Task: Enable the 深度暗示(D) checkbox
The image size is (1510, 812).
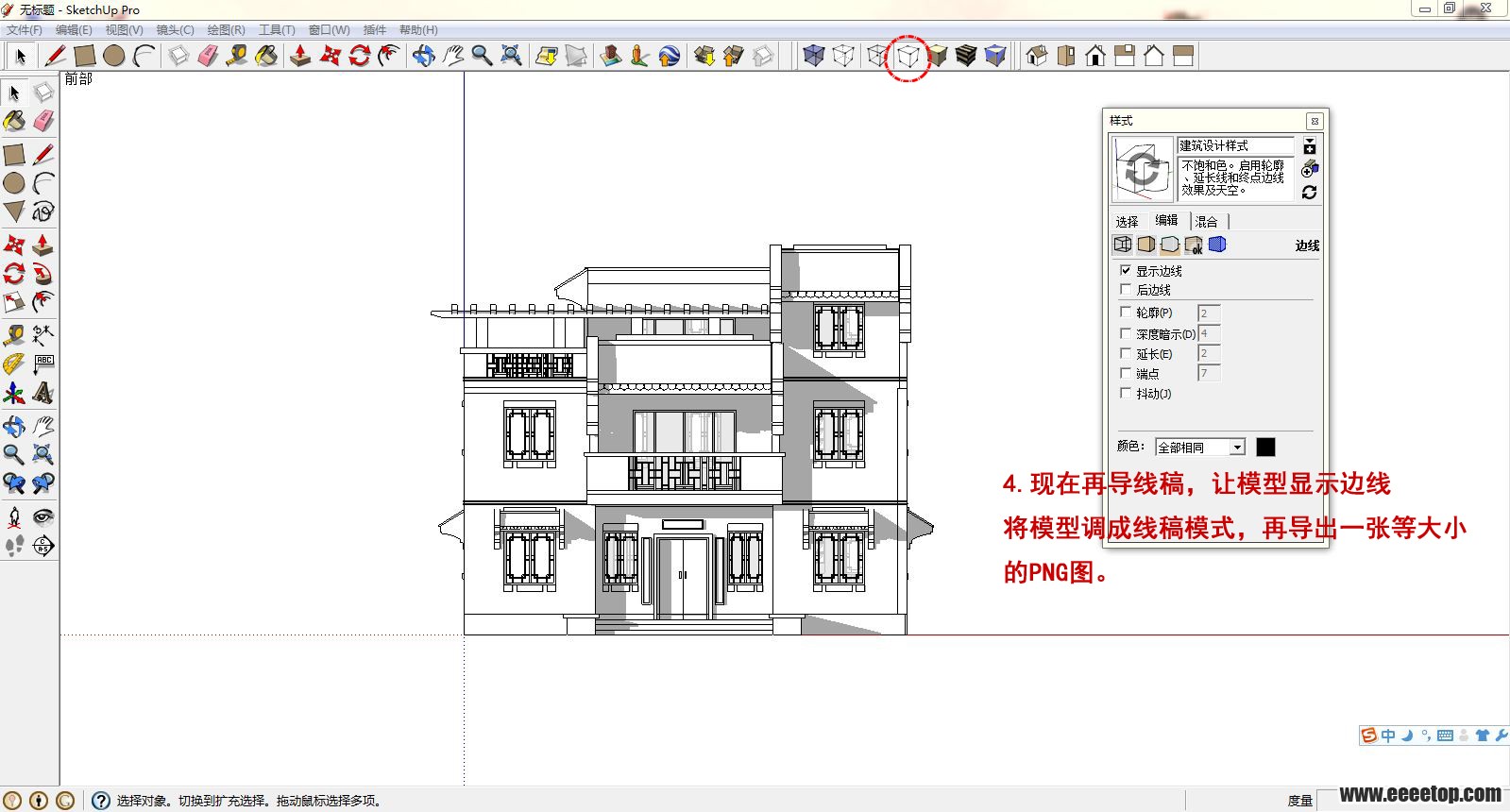Action: click(x=1126, y=333)
